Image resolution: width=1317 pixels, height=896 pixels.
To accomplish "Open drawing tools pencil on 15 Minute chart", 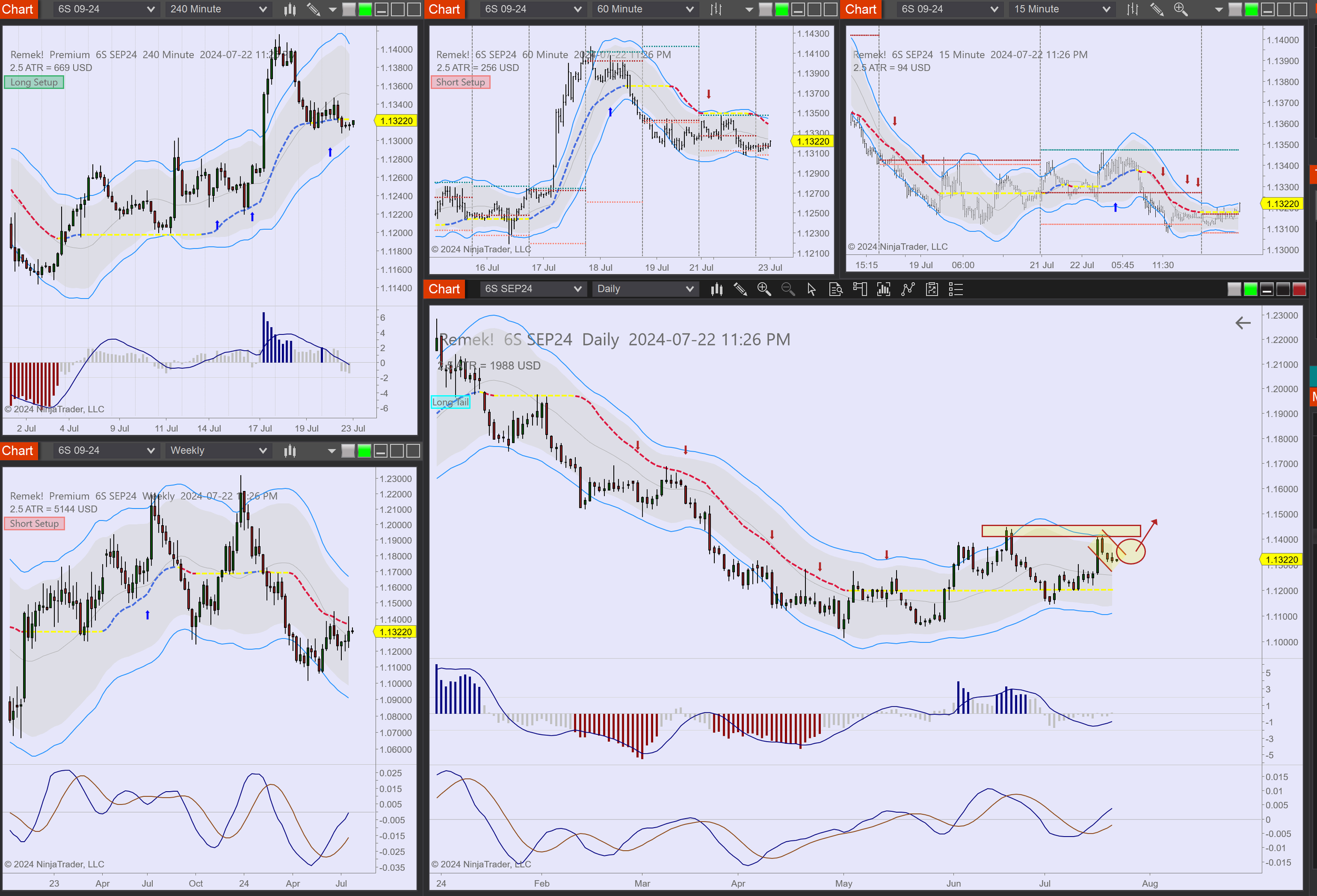I will point(1156,9).
